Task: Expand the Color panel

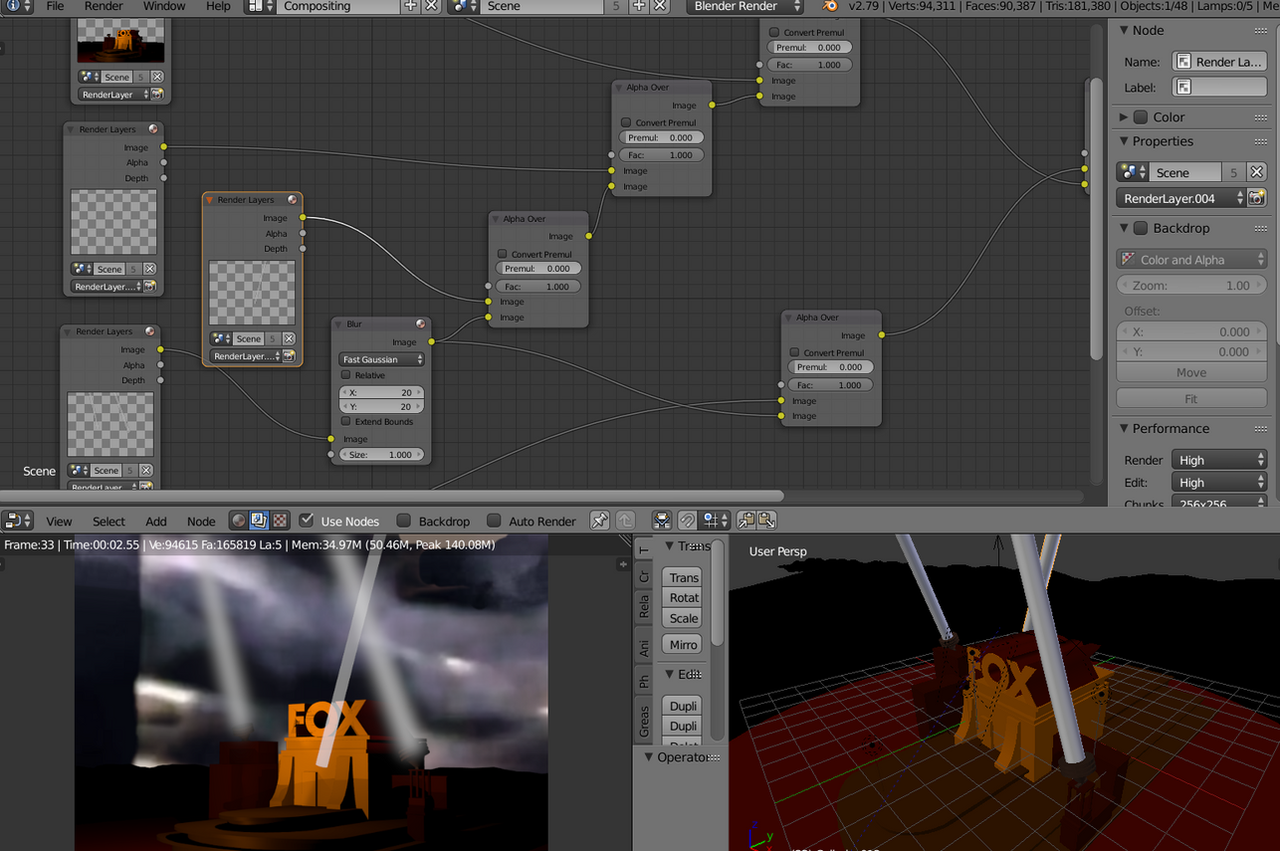Action: 1124,117
